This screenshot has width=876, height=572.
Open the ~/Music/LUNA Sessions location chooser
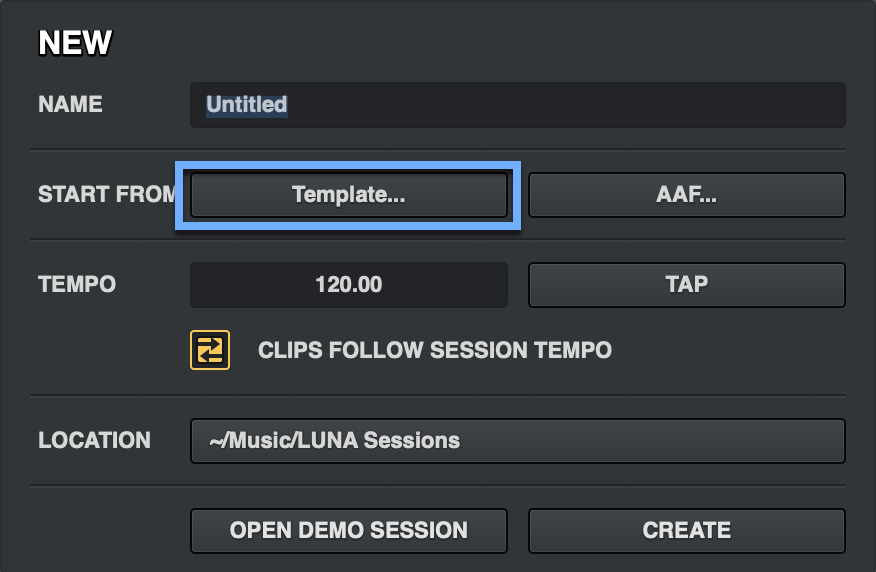(517, 441)
